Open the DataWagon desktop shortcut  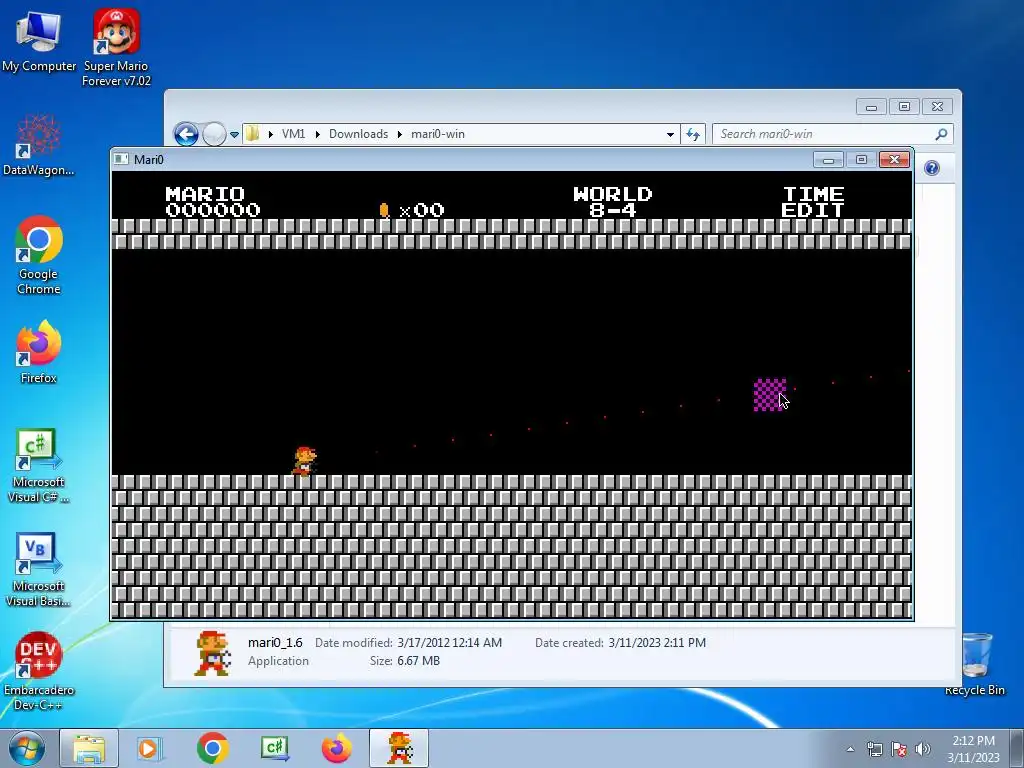39,145
